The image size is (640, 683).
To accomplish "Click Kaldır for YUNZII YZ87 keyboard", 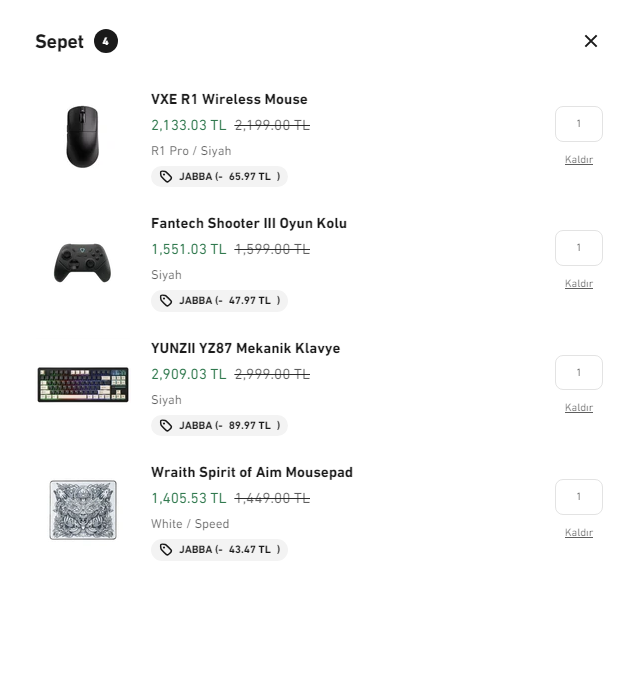I will (579, 408).
